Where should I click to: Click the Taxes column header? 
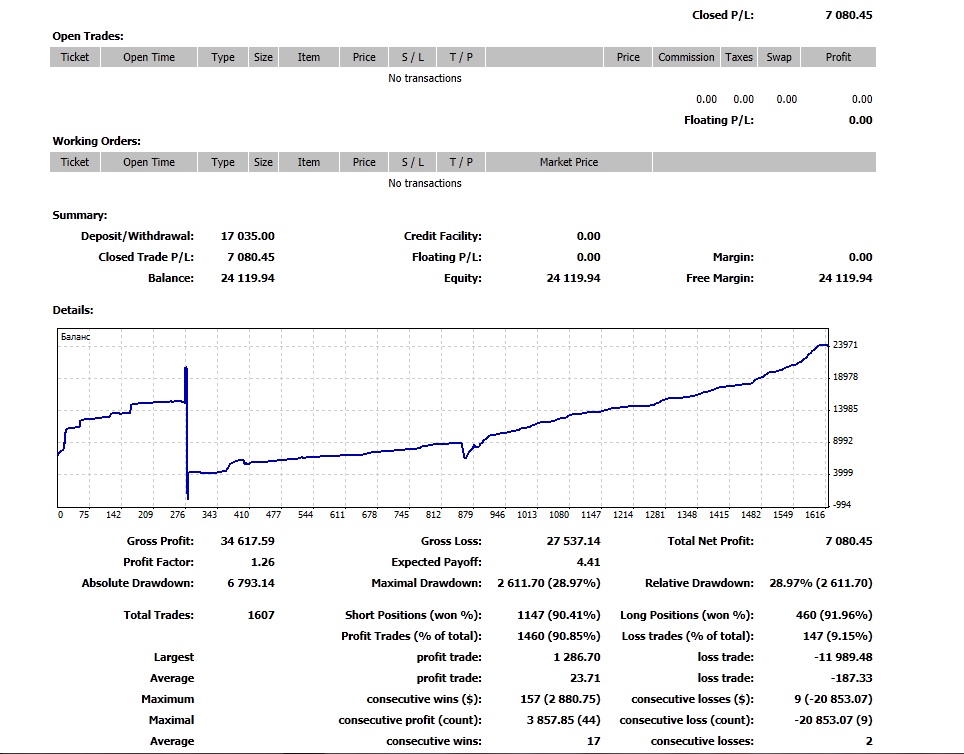click(739, 57)
